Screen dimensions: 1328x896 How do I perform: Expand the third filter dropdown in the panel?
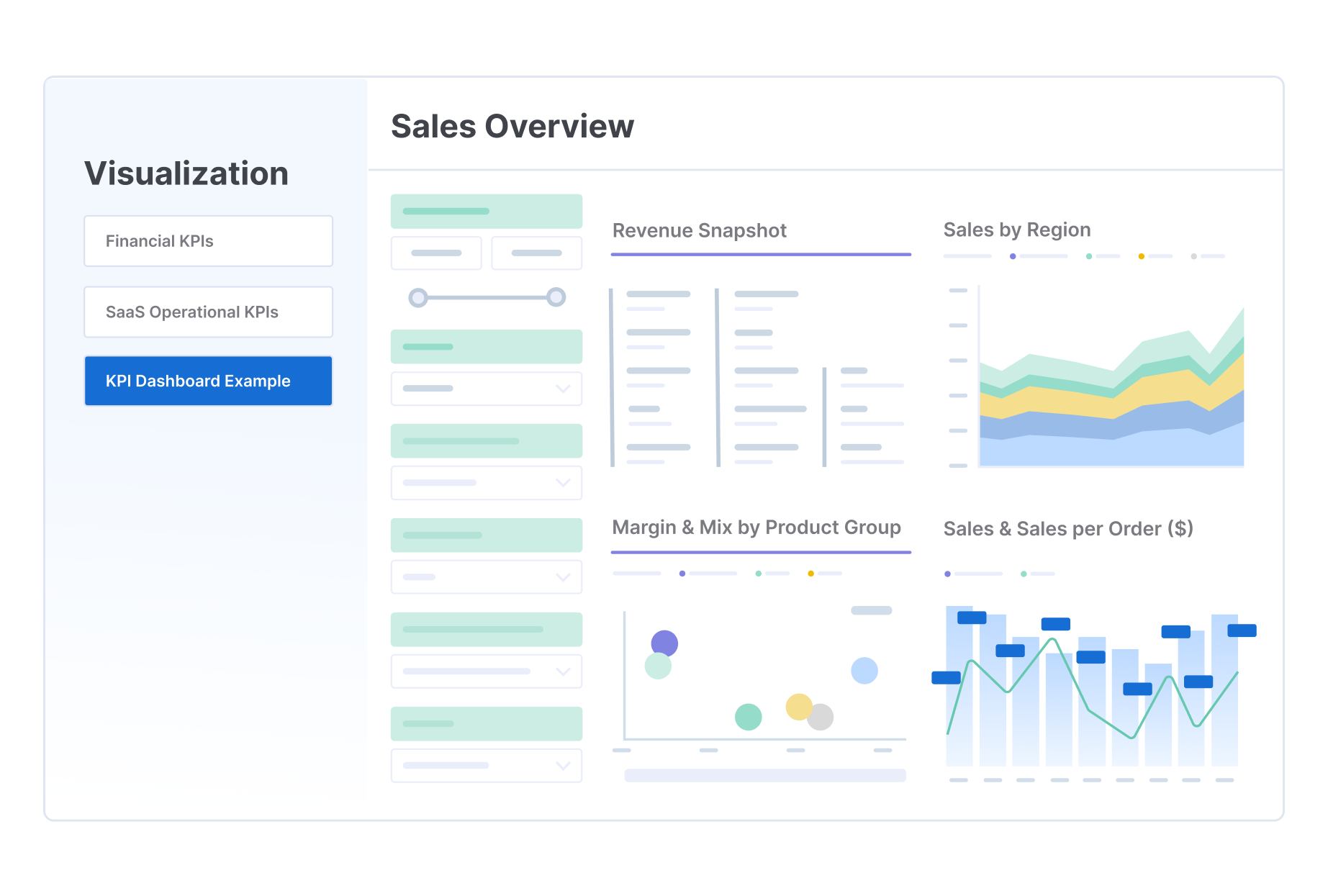pos(487,577)
